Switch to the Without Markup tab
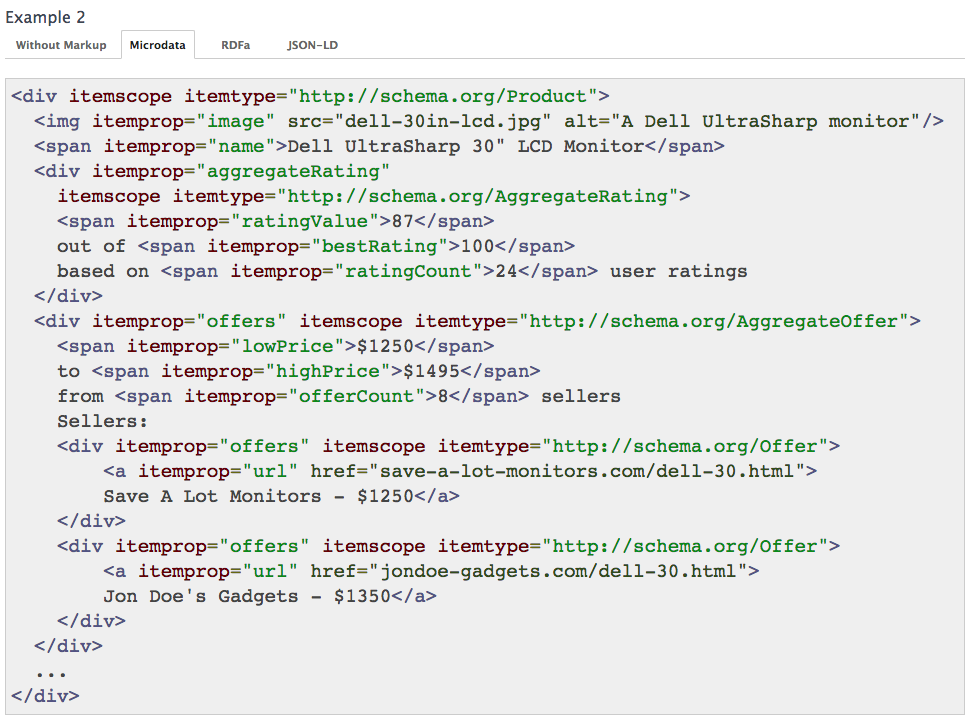 62,44
